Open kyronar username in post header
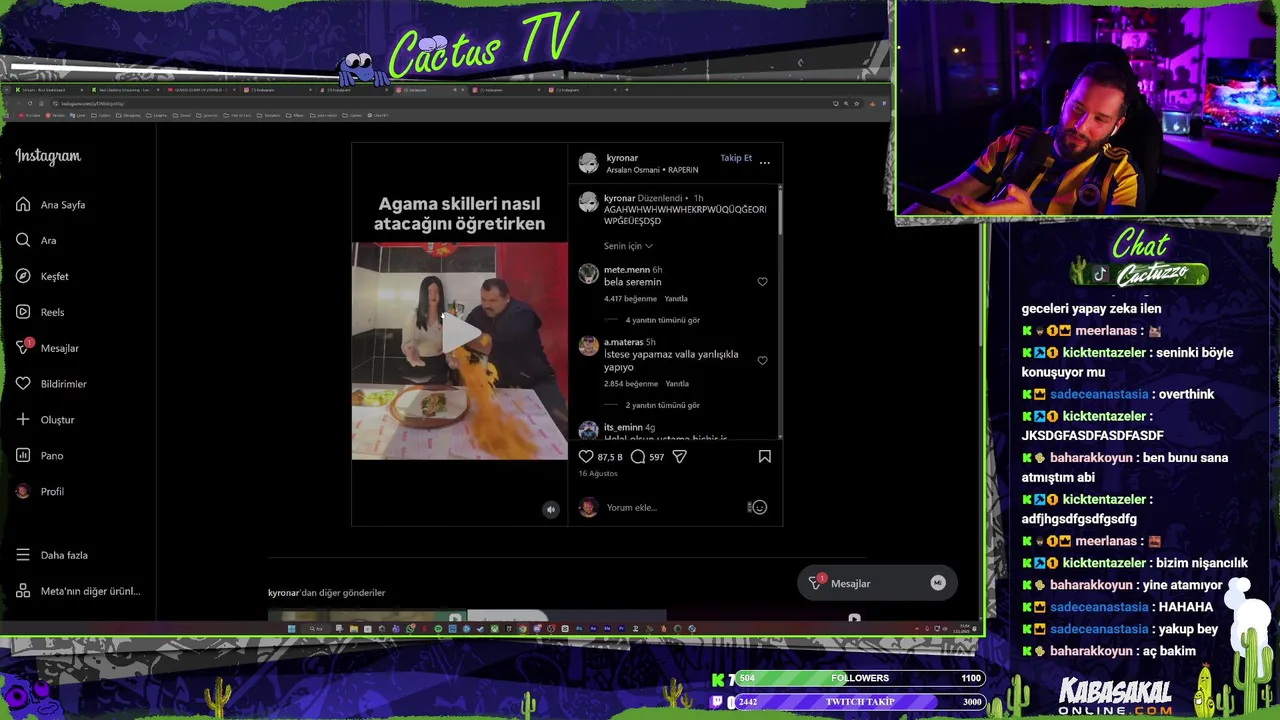The height and width of the screenshot is (720, 1280). (622, 158)
